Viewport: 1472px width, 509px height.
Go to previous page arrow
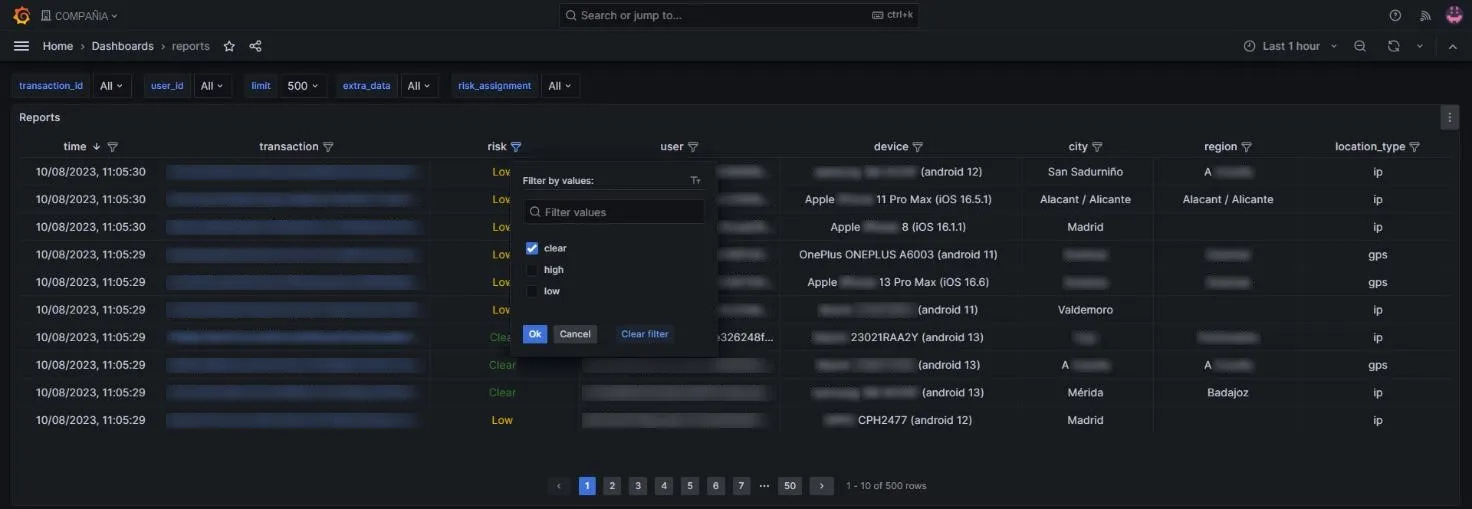[560, 486]
